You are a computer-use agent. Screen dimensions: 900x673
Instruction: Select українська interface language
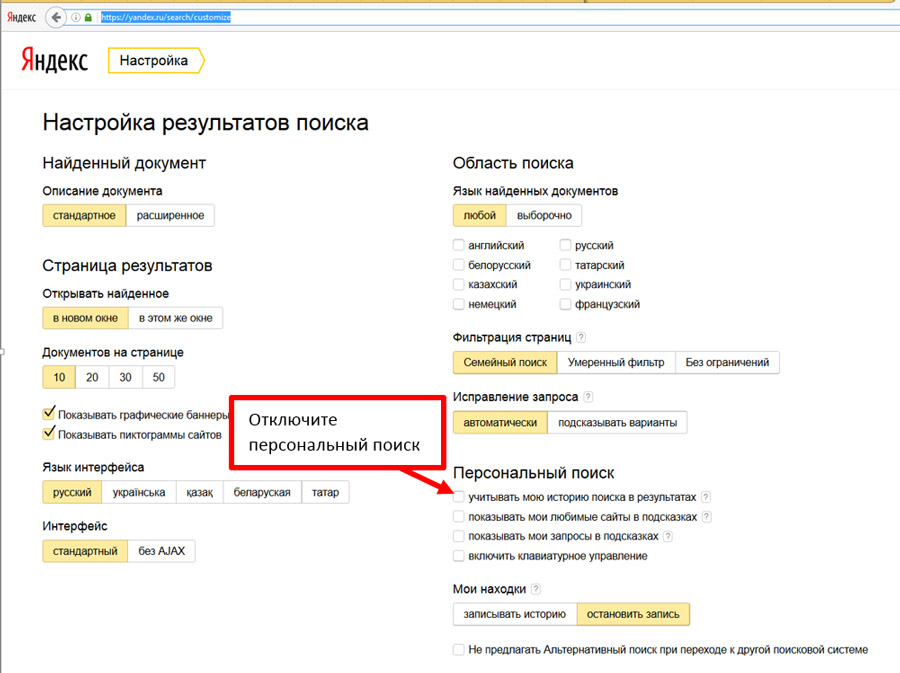click(x=139, y=492)
